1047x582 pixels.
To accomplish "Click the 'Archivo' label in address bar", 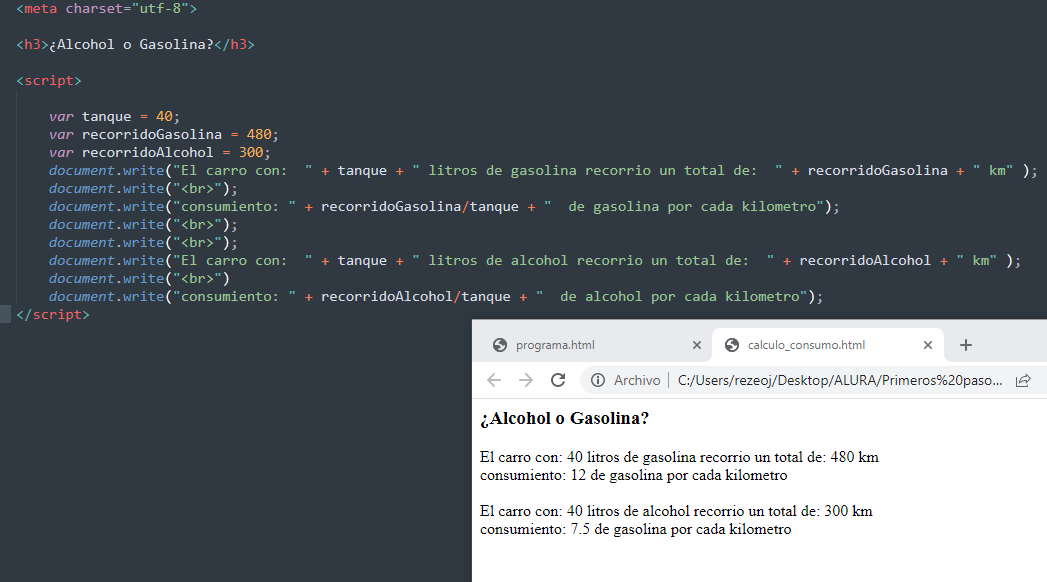I will [x=637, y=380].
